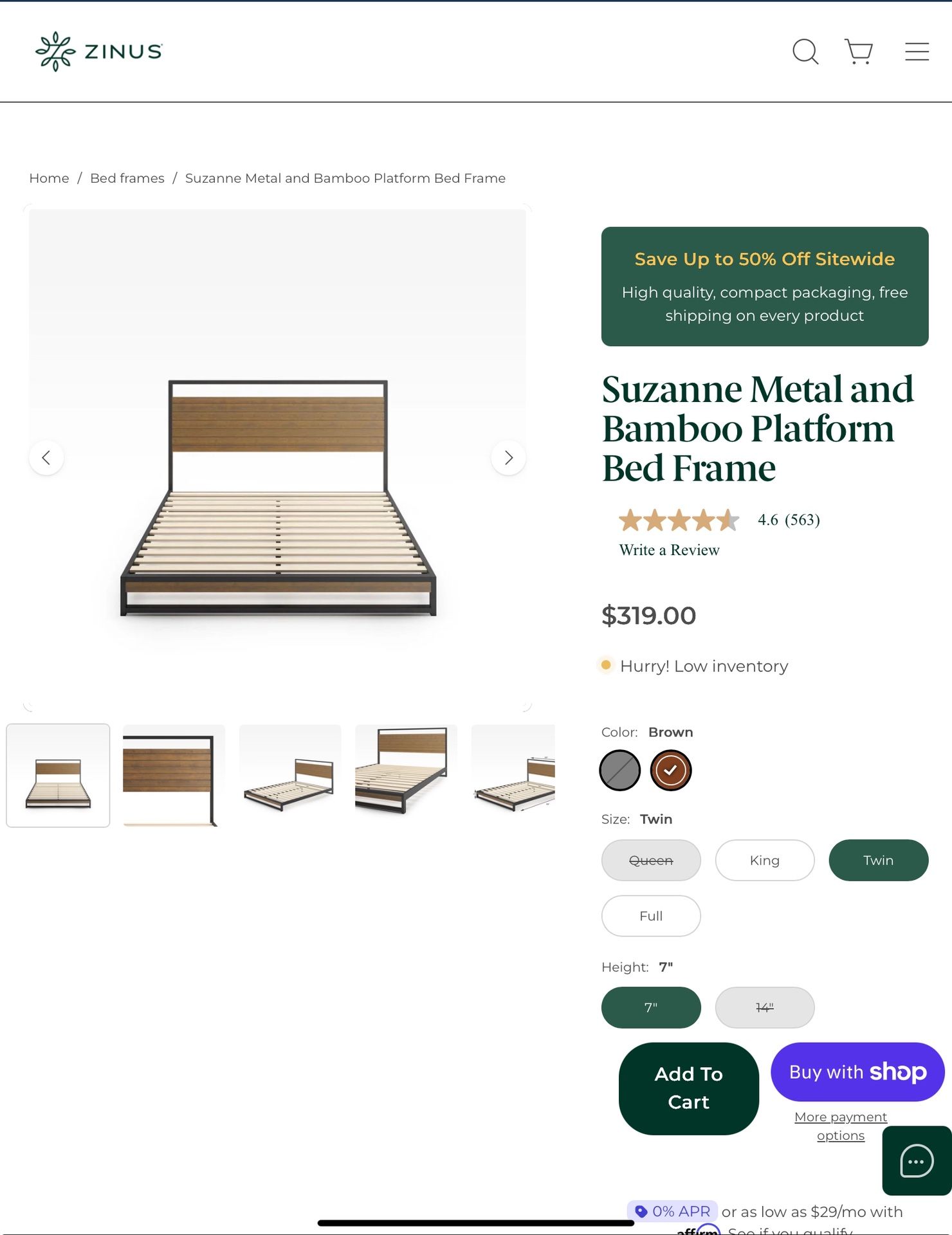Go to the Home breadcrumb
Screen dimensions: 952x1235
(49, 178)
